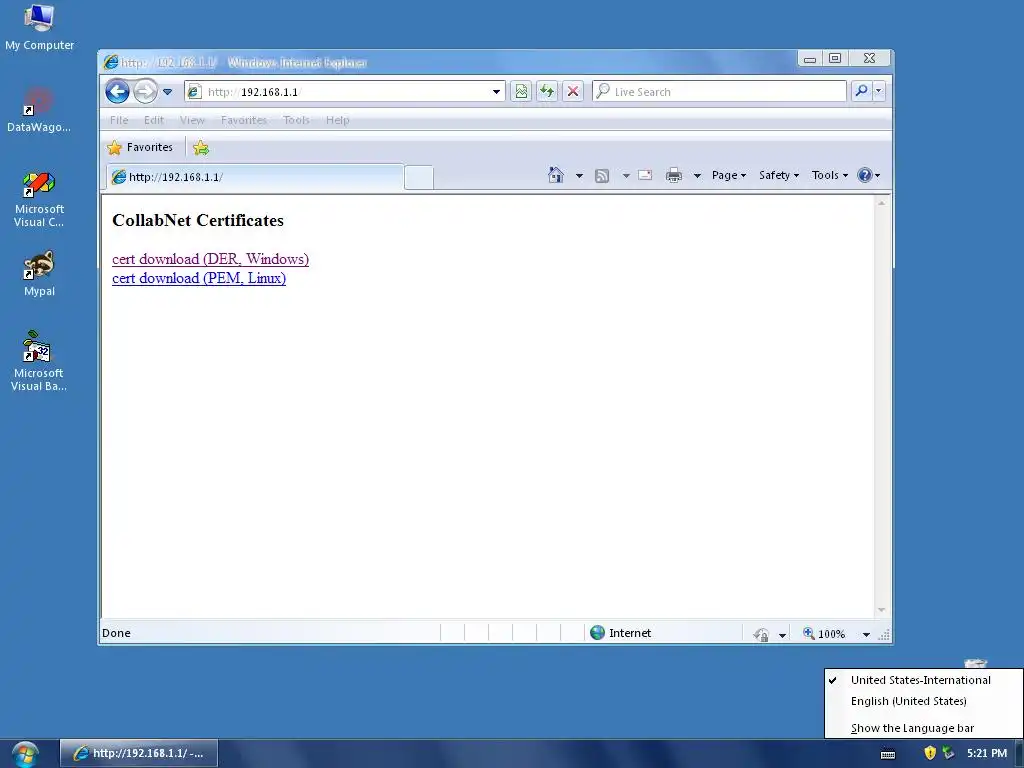Toggle Compatibility View icon
Image resolution: width=1024 pixels, height=768 pixels.
click(x=521, y=91)
